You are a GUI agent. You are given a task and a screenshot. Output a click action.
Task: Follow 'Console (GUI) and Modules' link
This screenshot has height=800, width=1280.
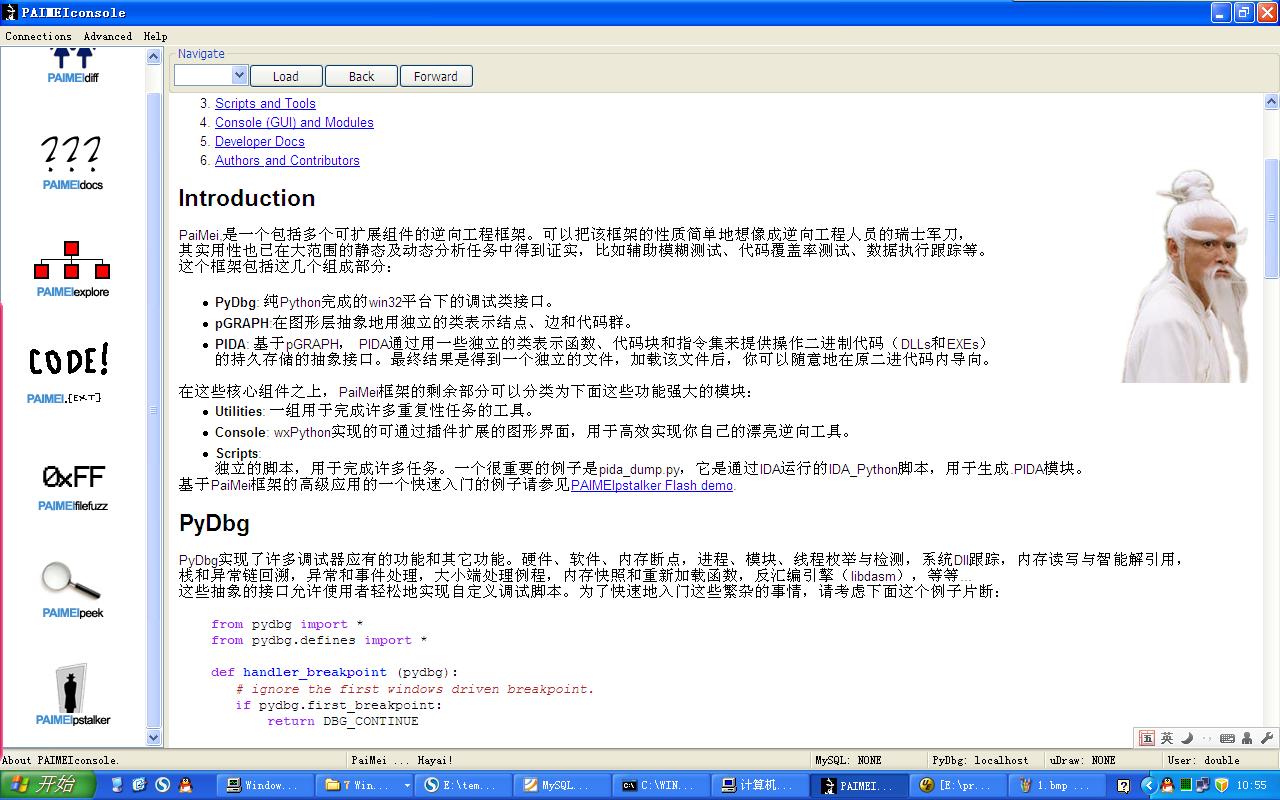click(294, 122)
